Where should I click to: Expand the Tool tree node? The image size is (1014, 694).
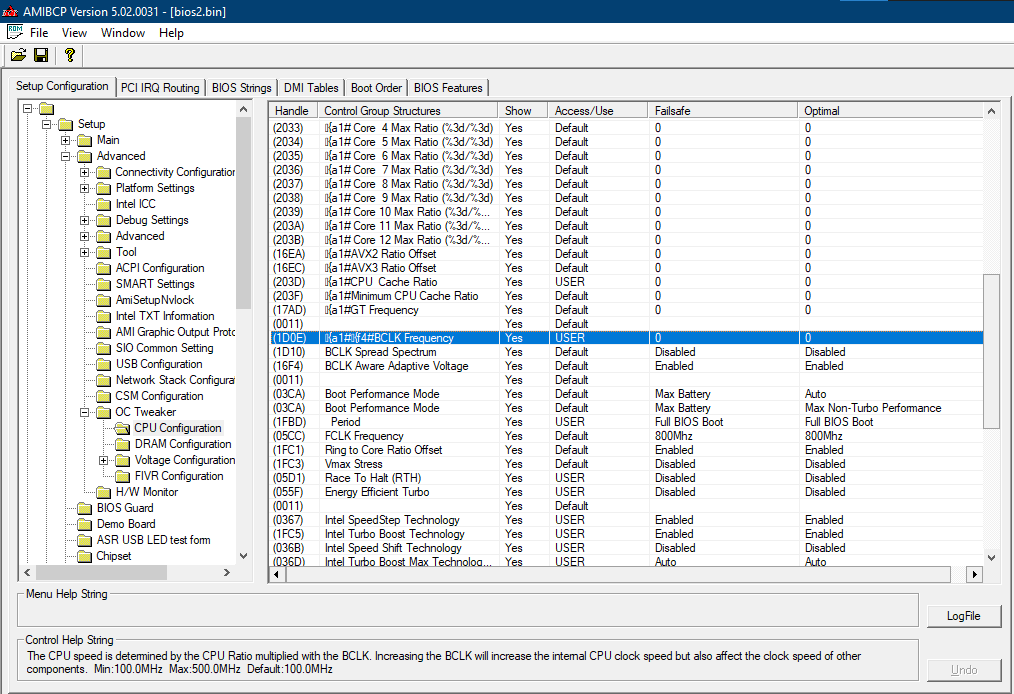tap(84, 252)
